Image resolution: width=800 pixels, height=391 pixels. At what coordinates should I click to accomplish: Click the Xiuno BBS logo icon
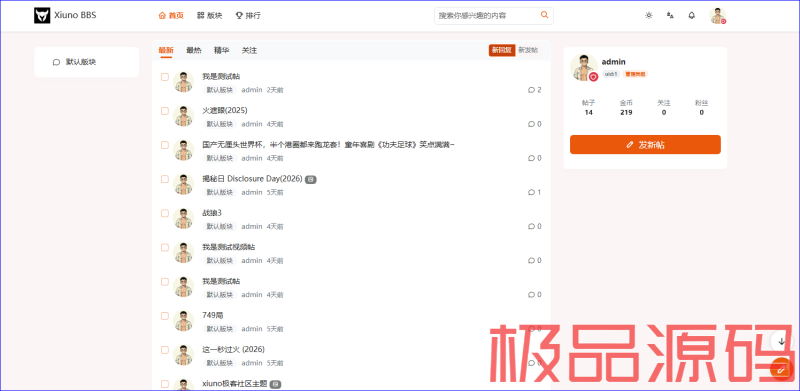tap(42, 15)
